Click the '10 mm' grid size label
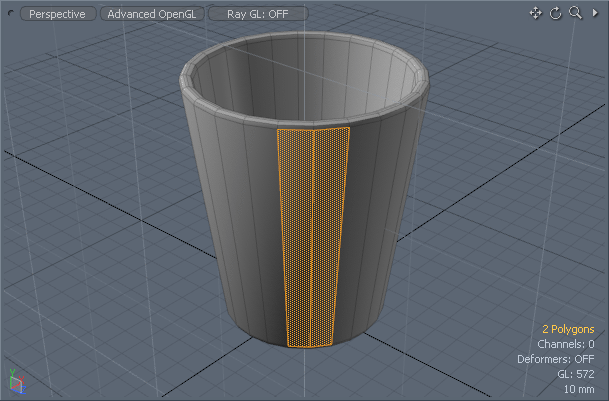Viewport: 609px width, 401px height. [x=578, y=389]
